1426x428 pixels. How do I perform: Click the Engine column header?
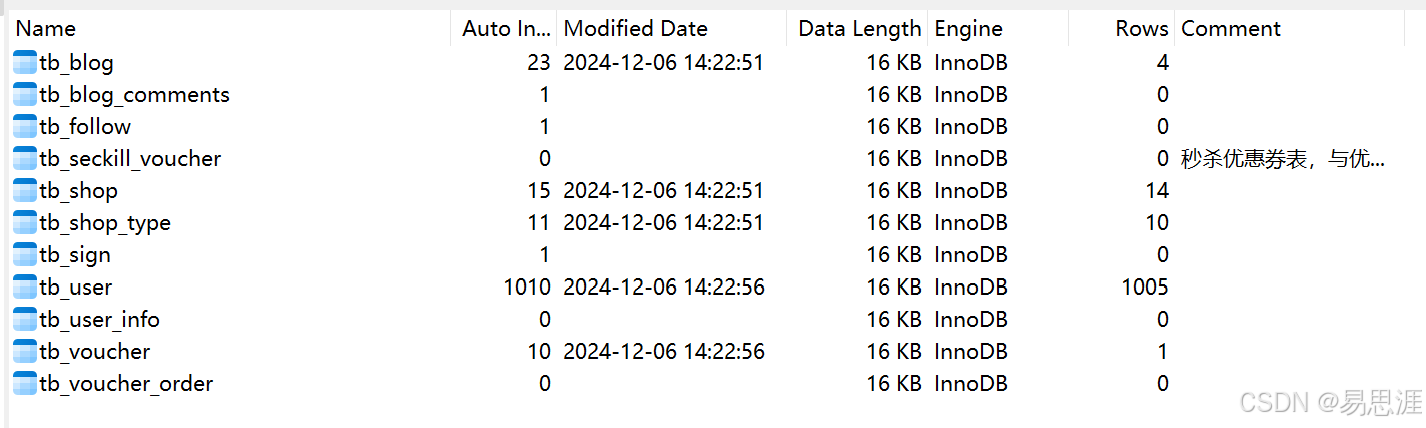pyautogui.click(x=998, y=29)
